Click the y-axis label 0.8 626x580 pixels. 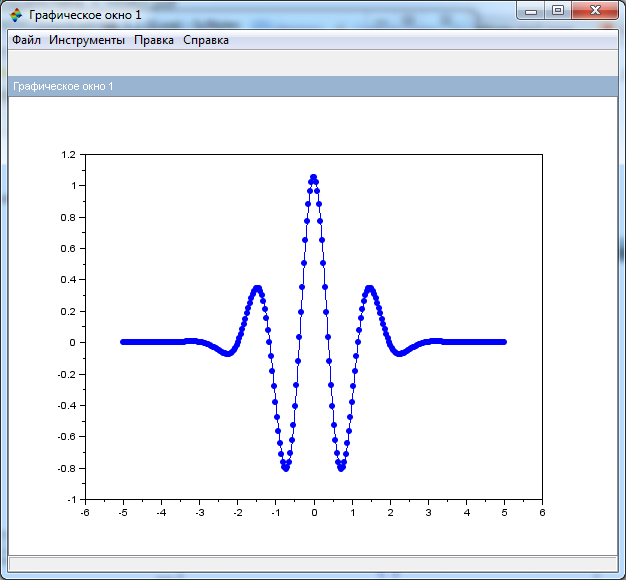pos(68,217)
